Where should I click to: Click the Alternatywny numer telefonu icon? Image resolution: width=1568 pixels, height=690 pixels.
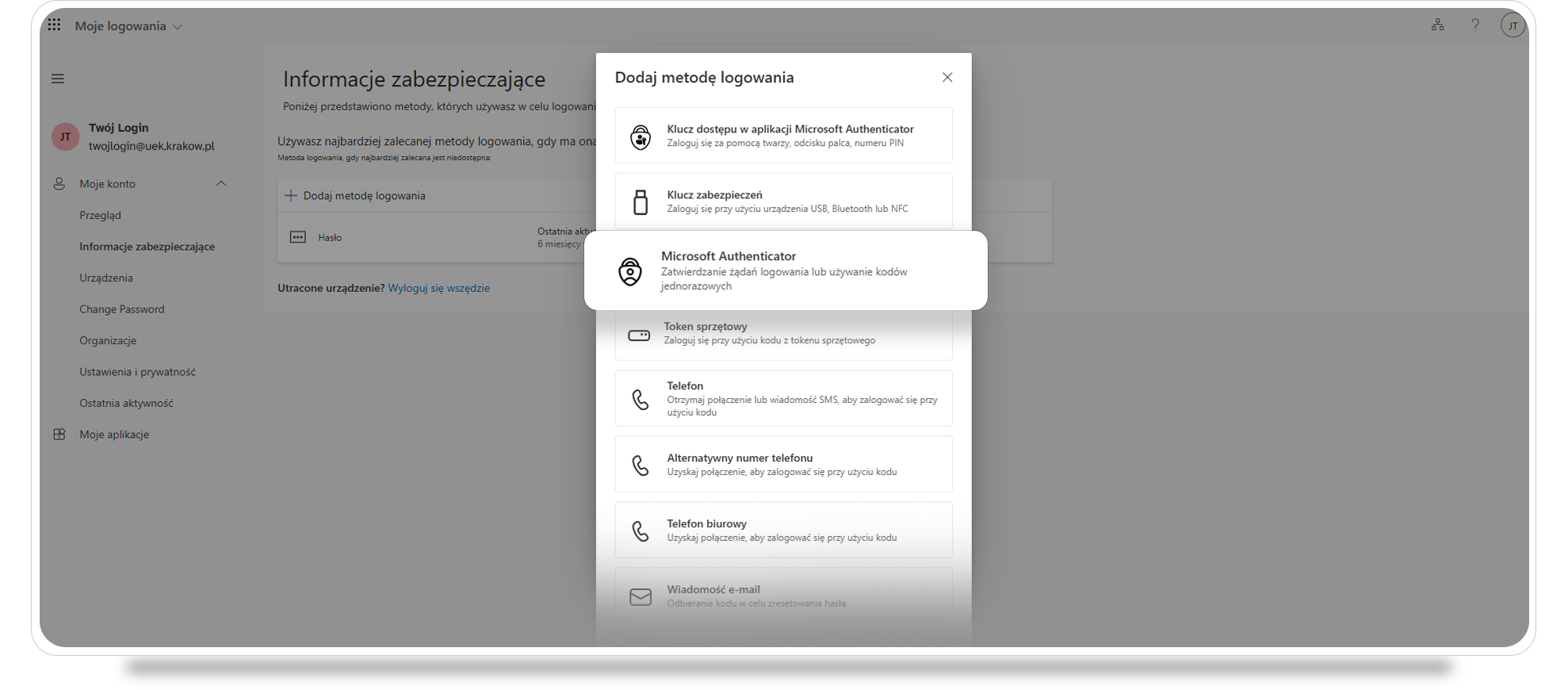[x=641, y=465]
